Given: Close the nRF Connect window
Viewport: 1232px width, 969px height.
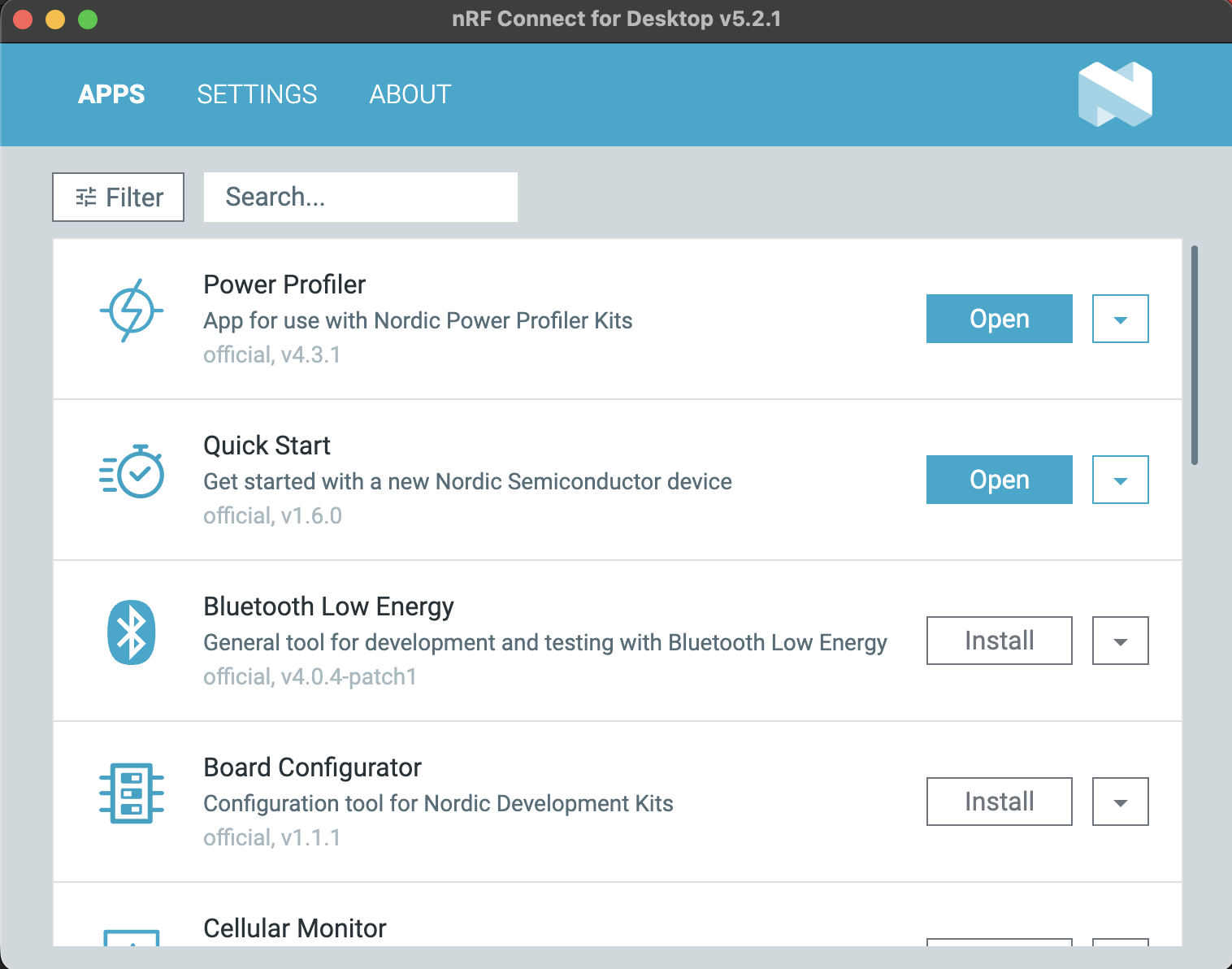Looking at the screenshot, I should pos(23,20).
